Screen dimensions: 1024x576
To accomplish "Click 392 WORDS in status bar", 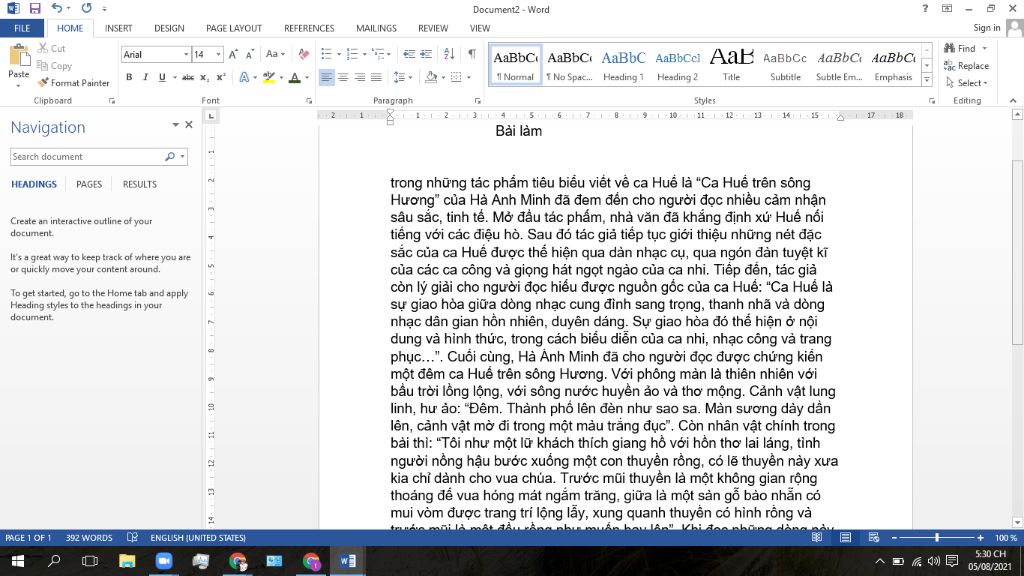I will 89,537.
